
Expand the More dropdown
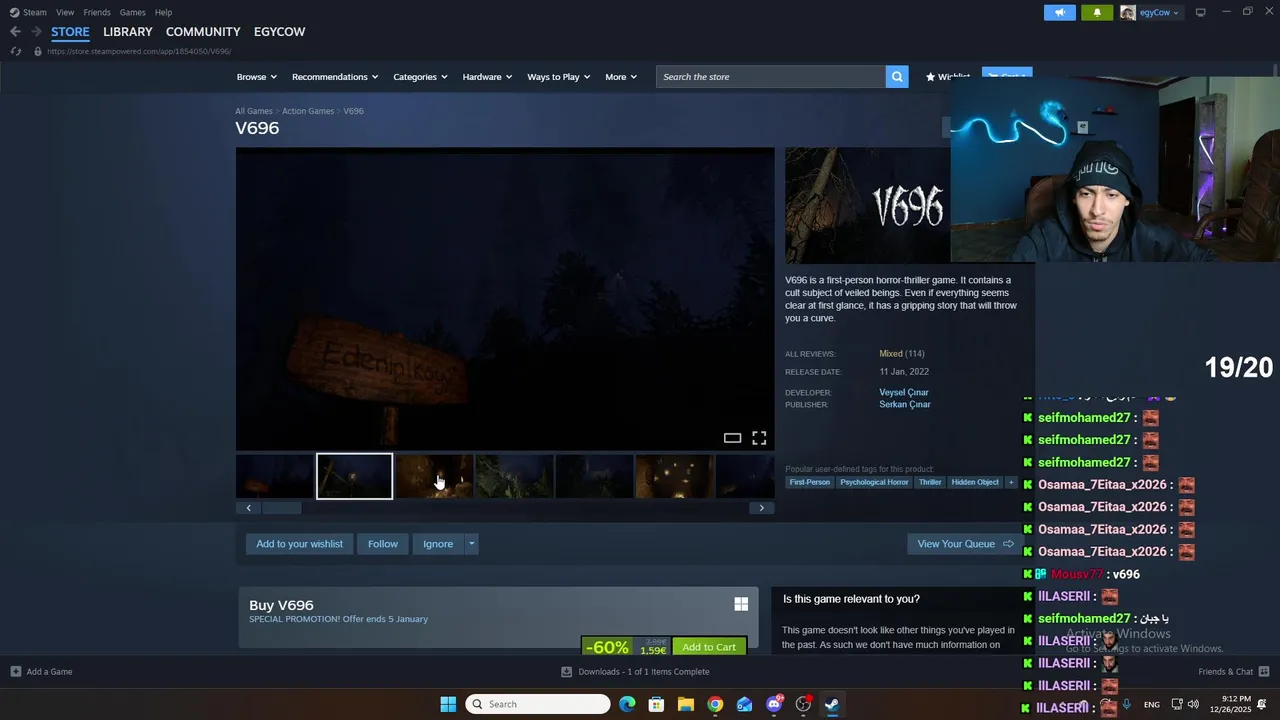621,77
